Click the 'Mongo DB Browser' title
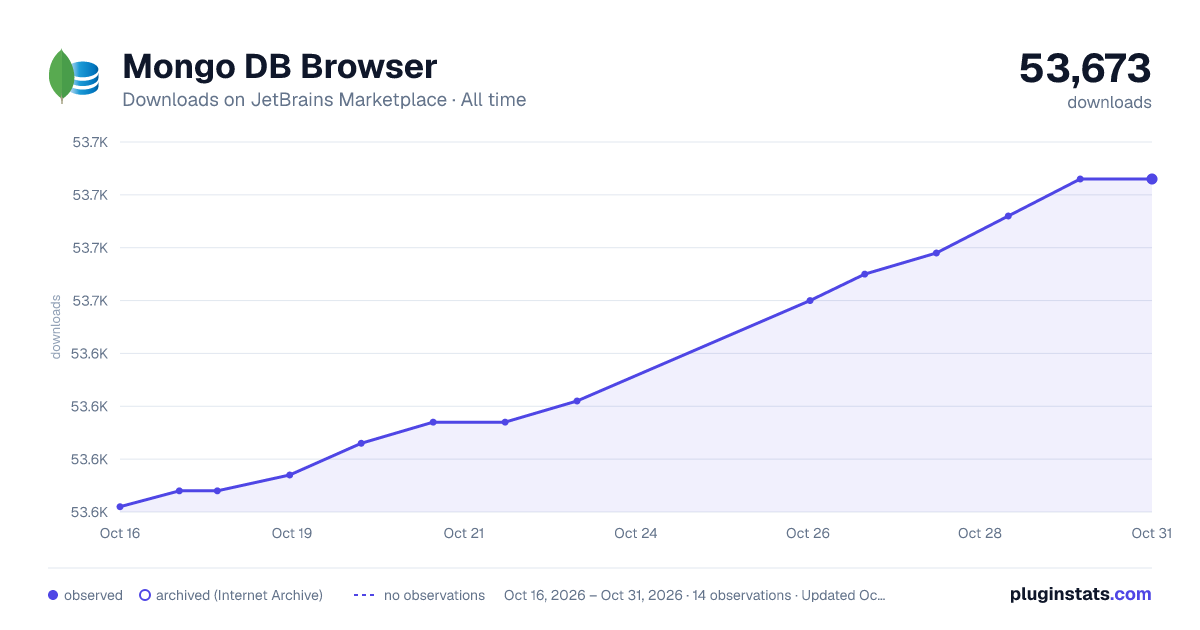This screenshot has width=1200, height=630. click(280, 67)
